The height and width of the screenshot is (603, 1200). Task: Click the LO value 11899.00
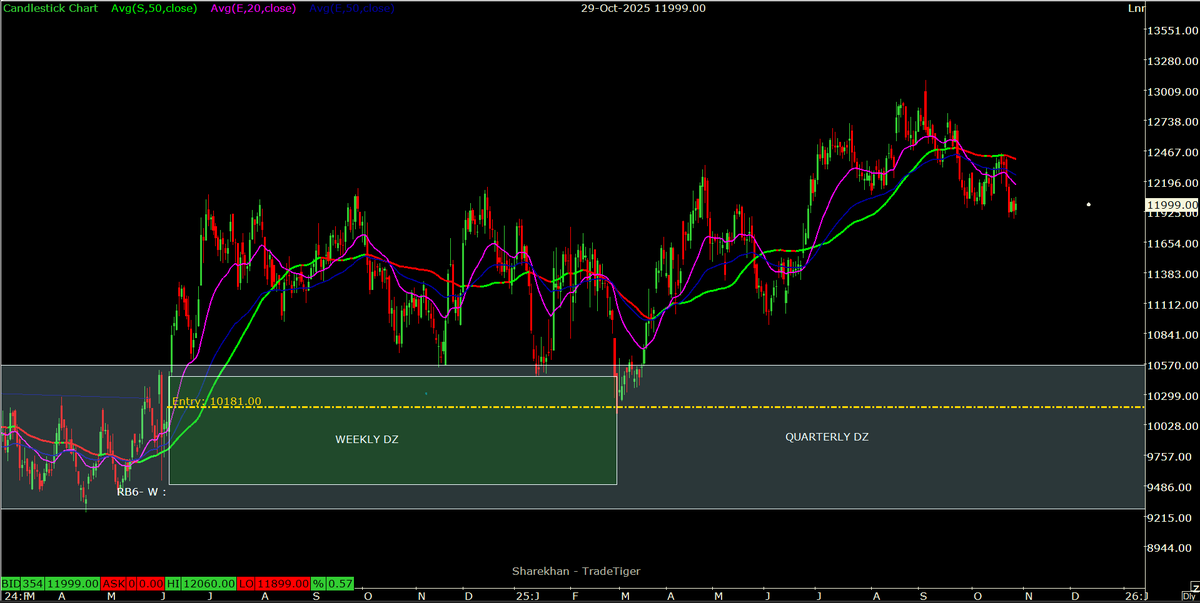281,583
